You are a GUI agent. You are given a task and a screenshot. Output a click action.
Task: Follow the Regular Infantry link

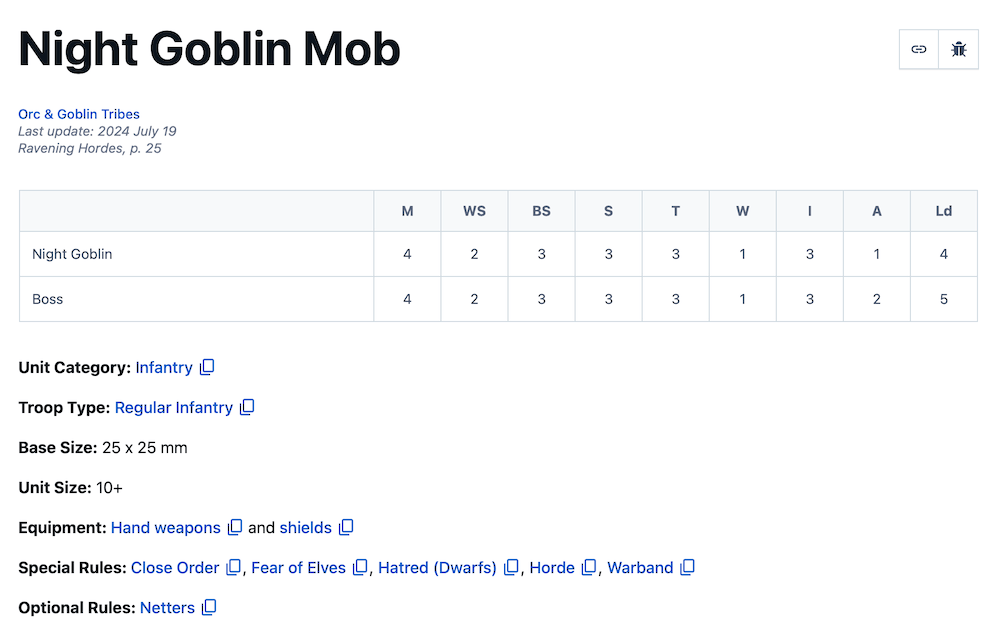(174, 408)
